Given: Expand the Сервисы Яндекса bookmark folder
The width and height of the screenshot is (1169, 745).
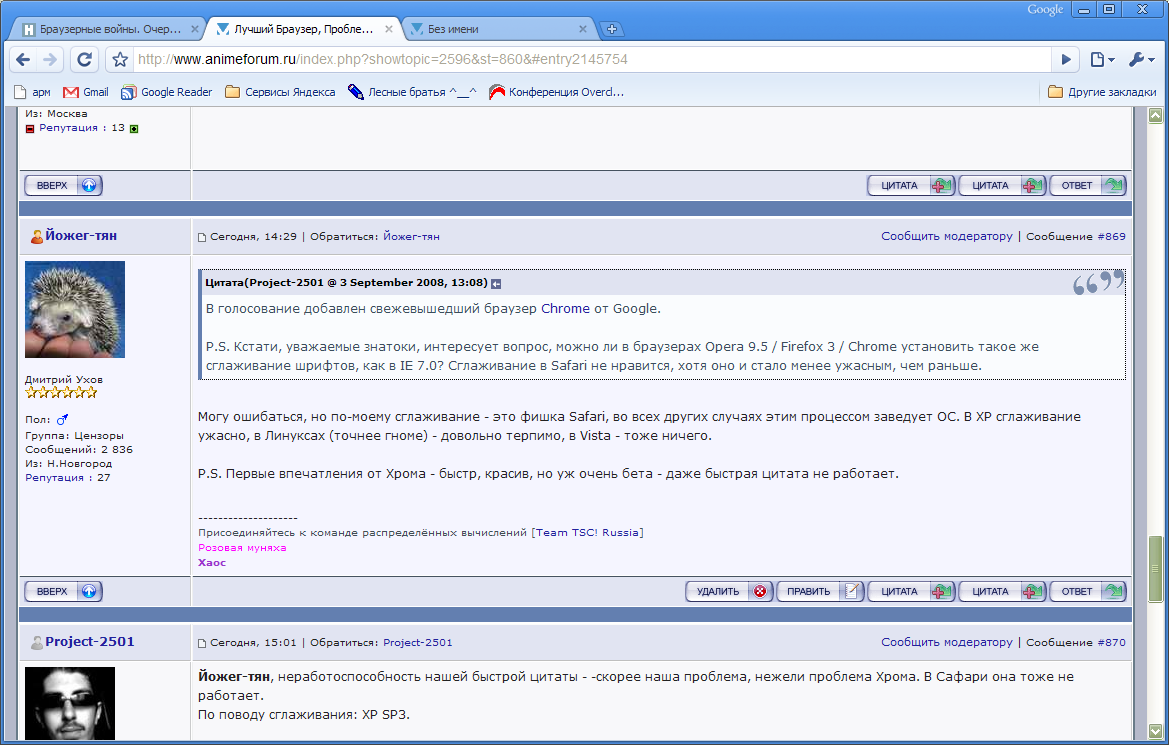Looking at the screenshot, I should coord(280,92).
